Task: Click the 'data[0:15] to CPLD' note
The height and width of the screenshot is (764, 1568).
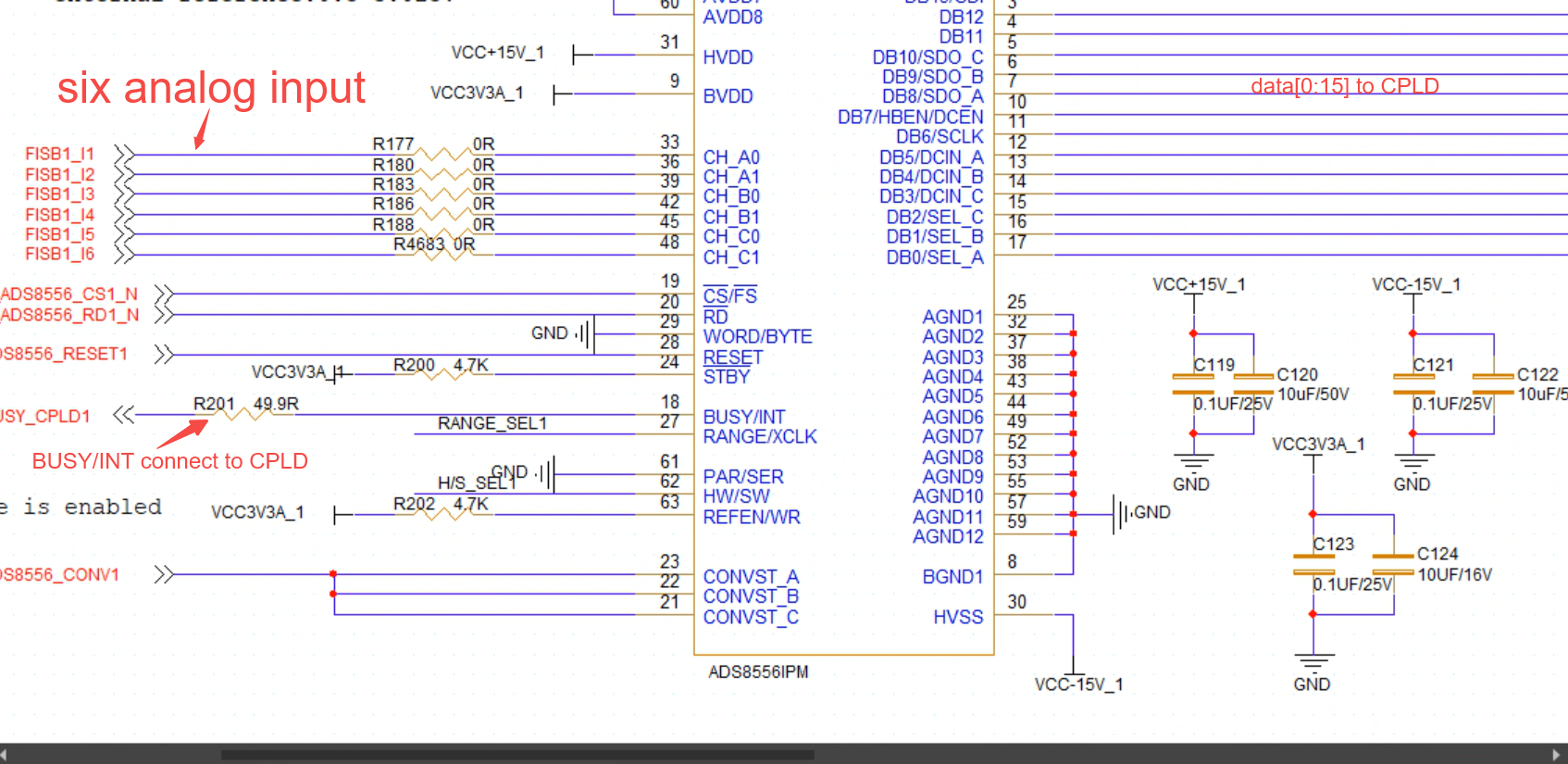Action: (x=1345, y=86)
